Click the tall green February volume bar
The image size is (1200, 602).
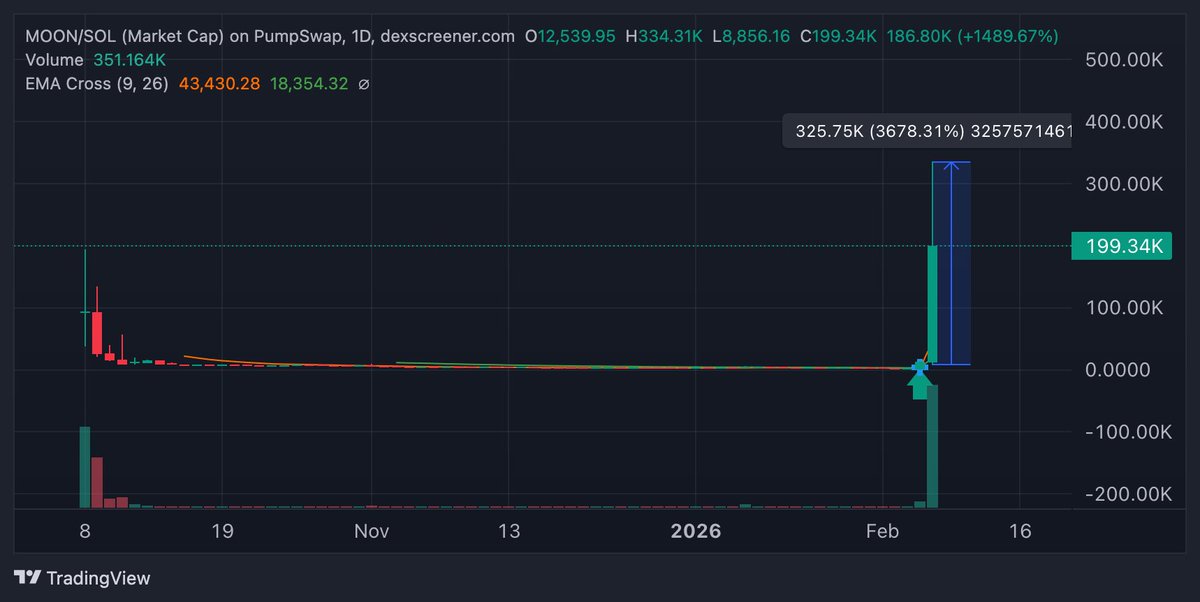point(932,447)
